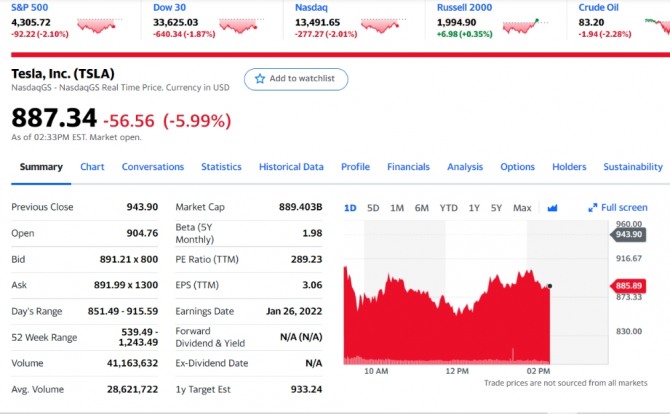Go to the Financials tab
Screen dimensions: 670x414
point(408,167)
